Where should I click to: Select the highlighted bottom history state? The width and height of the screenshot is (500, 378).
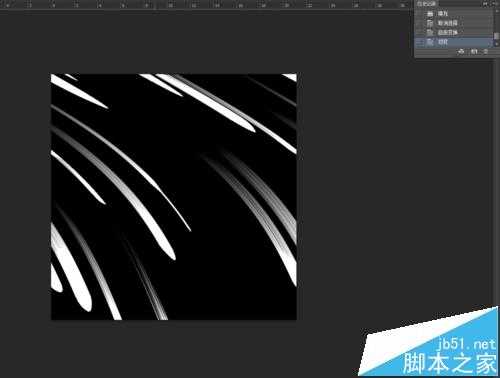(x=453, y=42)
